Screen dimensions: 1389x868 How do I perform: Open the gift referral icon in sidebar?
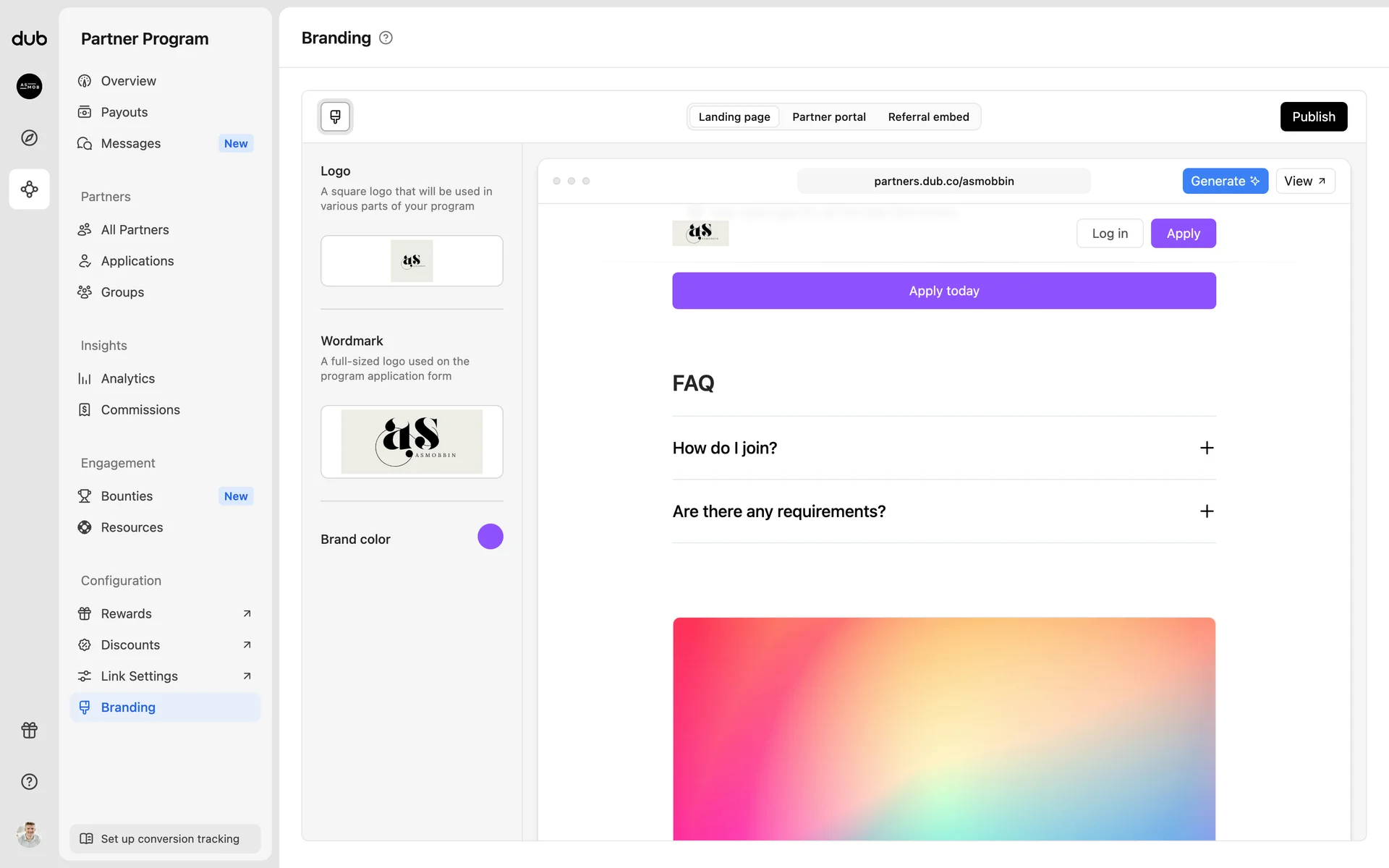(x=29, y=730)
